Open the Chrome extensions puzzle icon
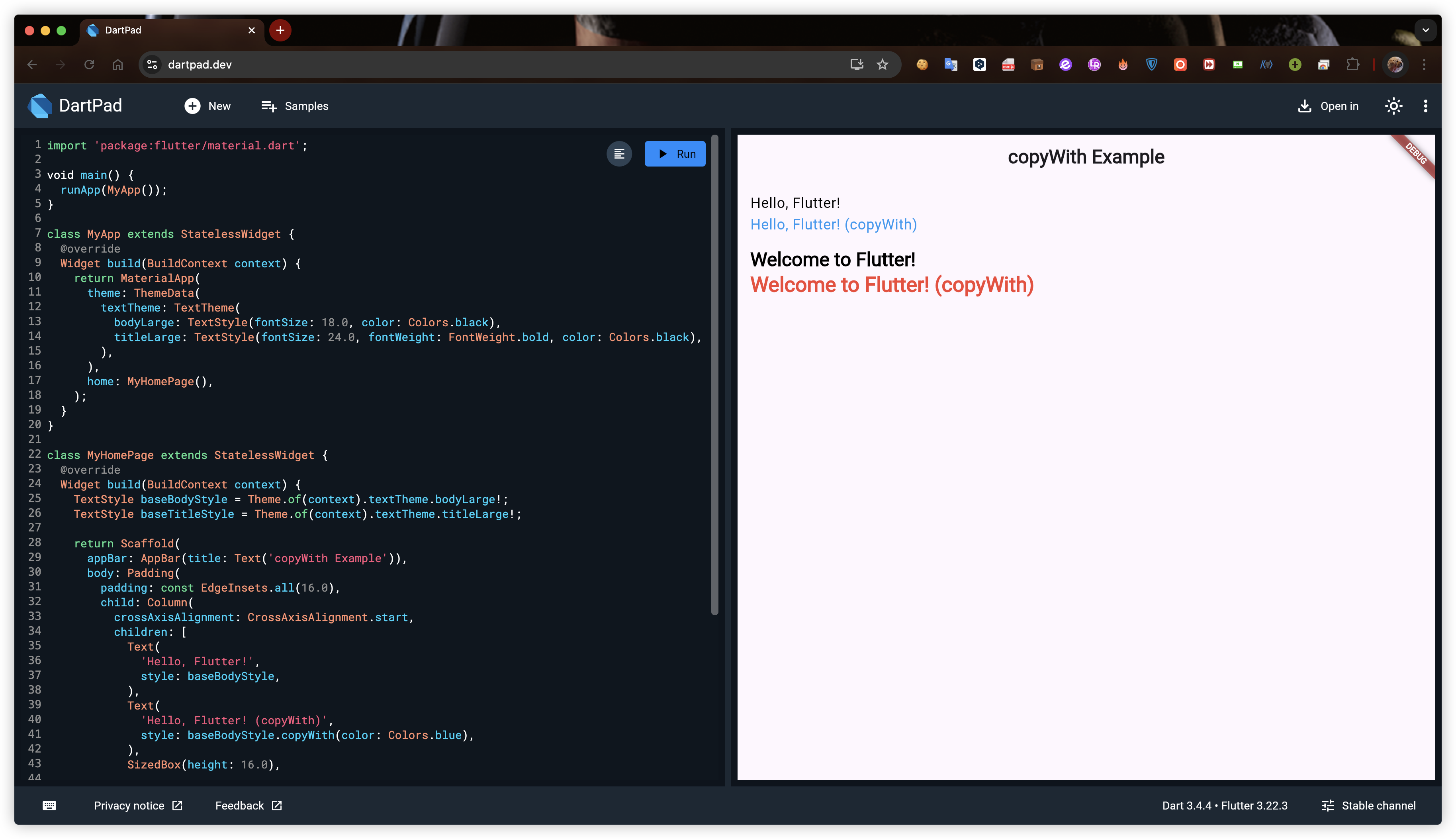This screenshot has width=1456, height=839. point(1352,65)
